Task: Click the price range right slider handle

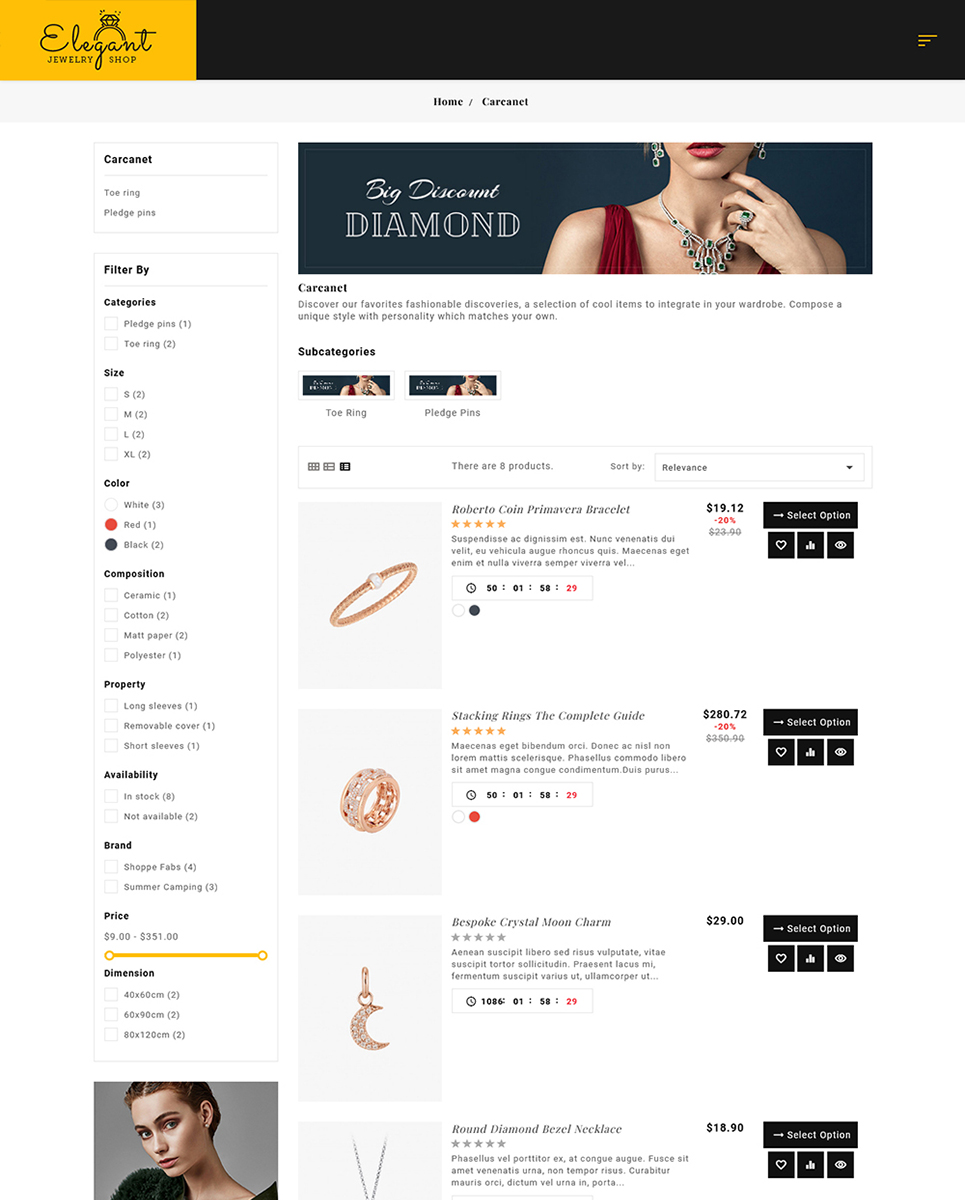Action: pos(262,956)
